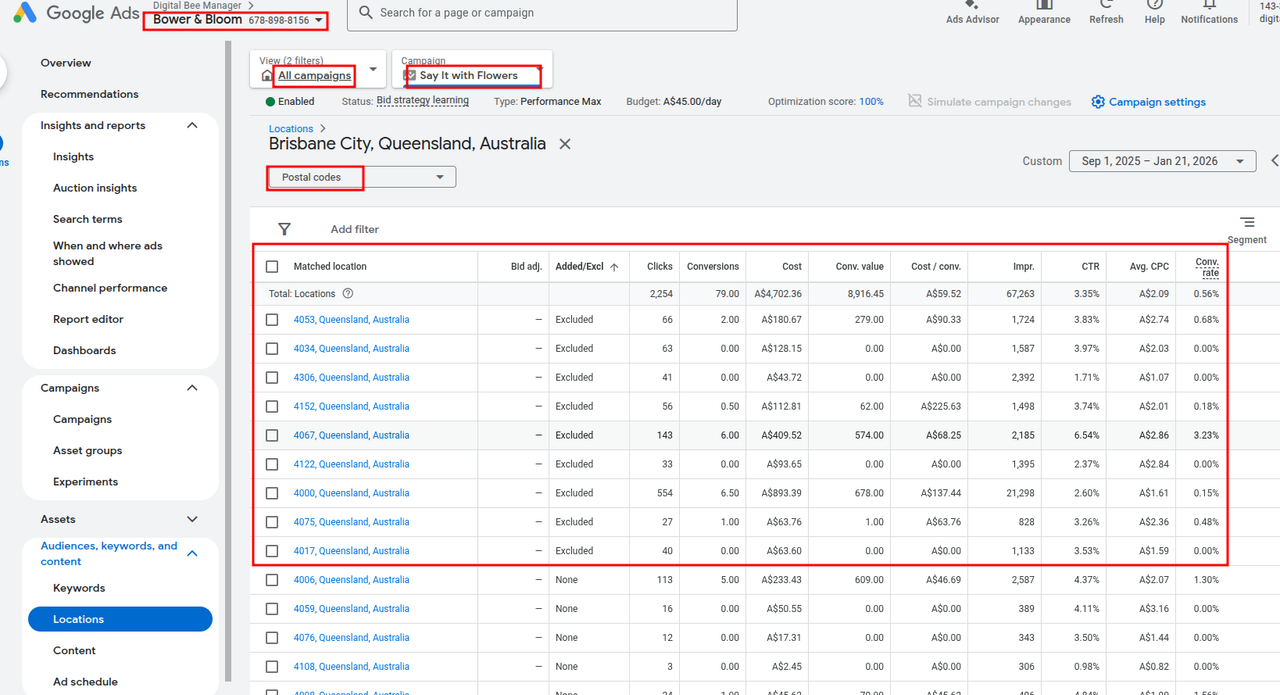Open 4017, Queensland, Australia link
Image resolution: width=1280 pixels, height=695 pixels.
click(351, 551)
